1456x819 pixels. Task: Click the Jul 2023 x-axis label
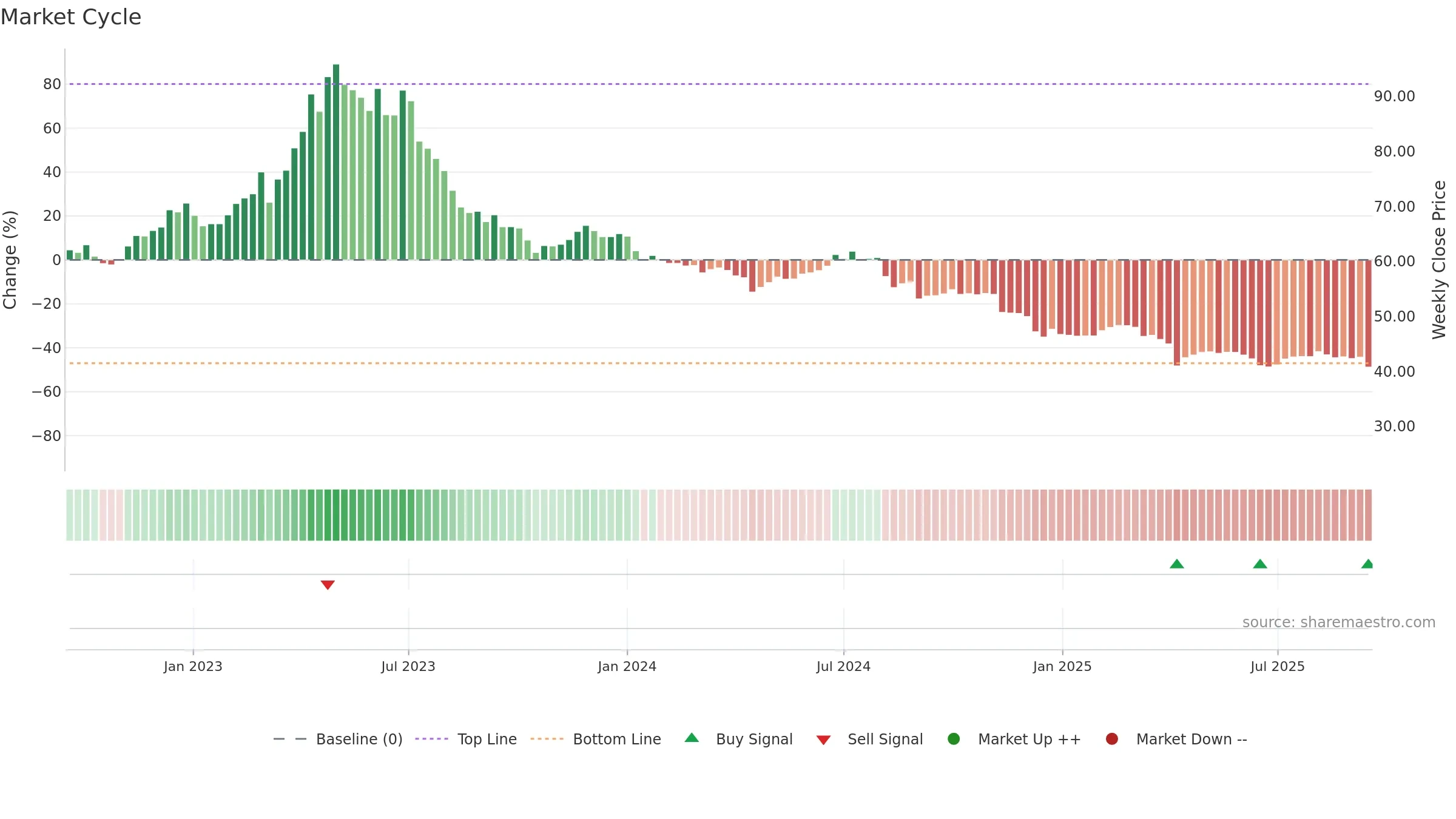pos(408,666)
